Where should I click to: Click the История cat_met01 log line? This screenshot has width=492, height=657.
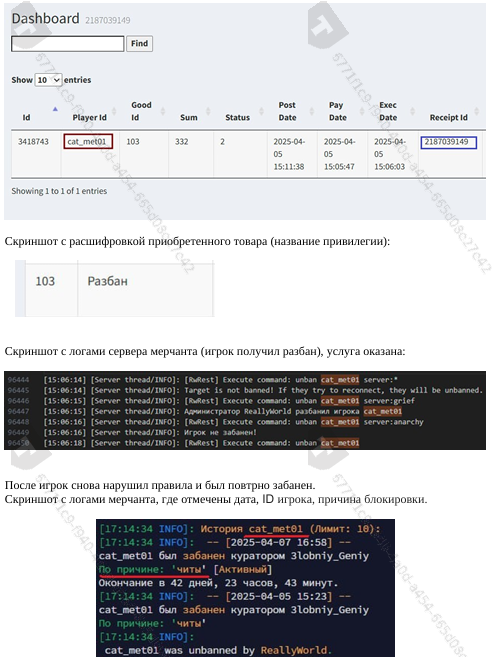coord(240,529)
